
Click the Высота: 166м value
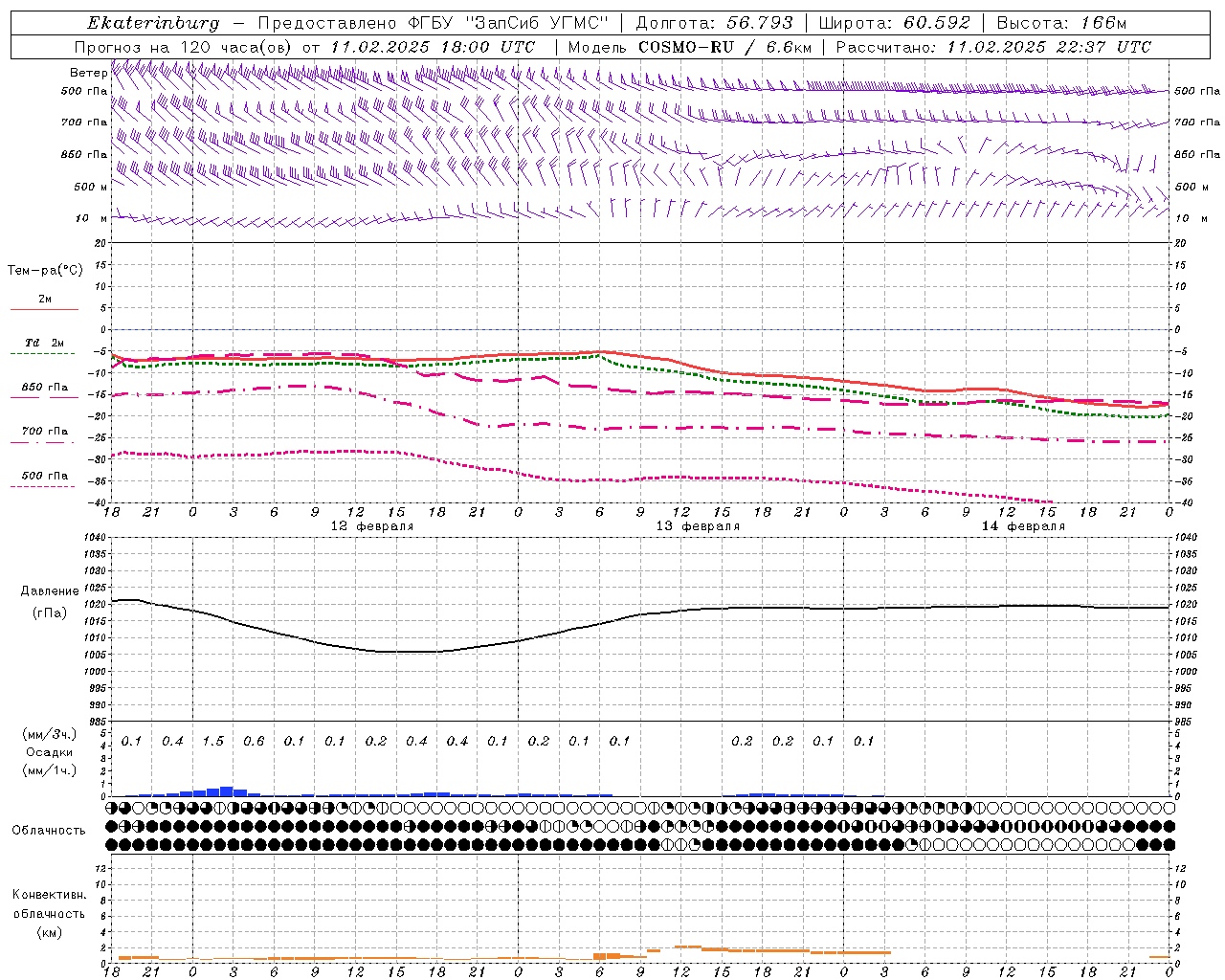click(x=1061, y=23)
